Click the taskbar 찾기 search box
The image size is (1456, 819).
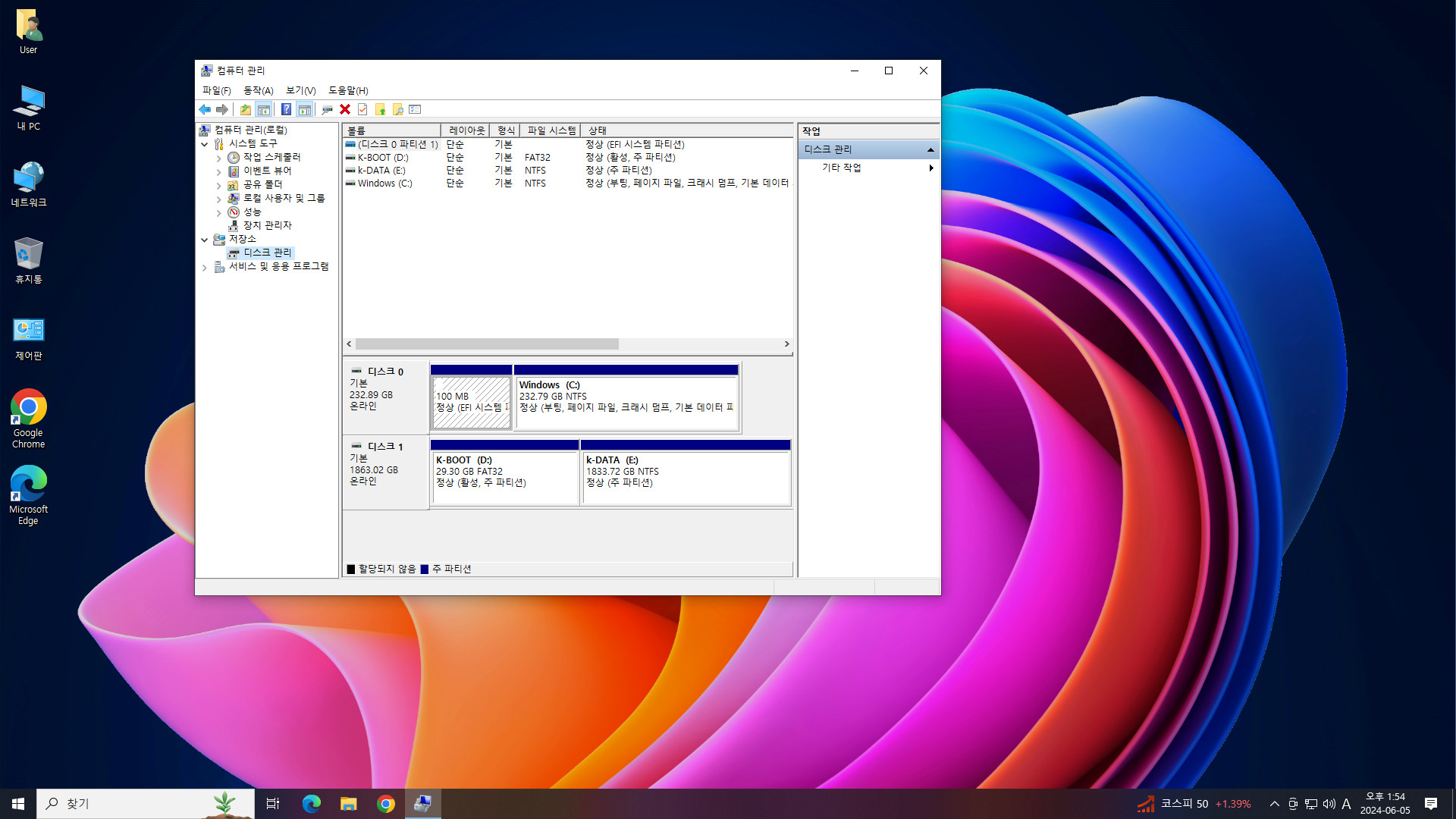146,804
